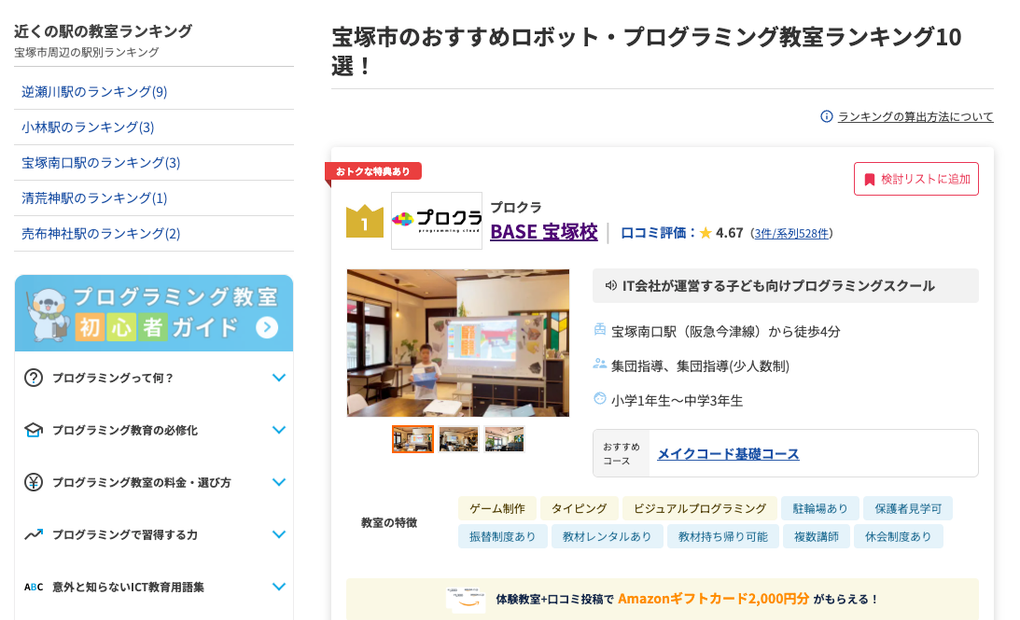Click the face icon beside 小学1年生～中学3年生
Image resolution: width=1020 pixels, height=620 pixels.
click(600, 398)
